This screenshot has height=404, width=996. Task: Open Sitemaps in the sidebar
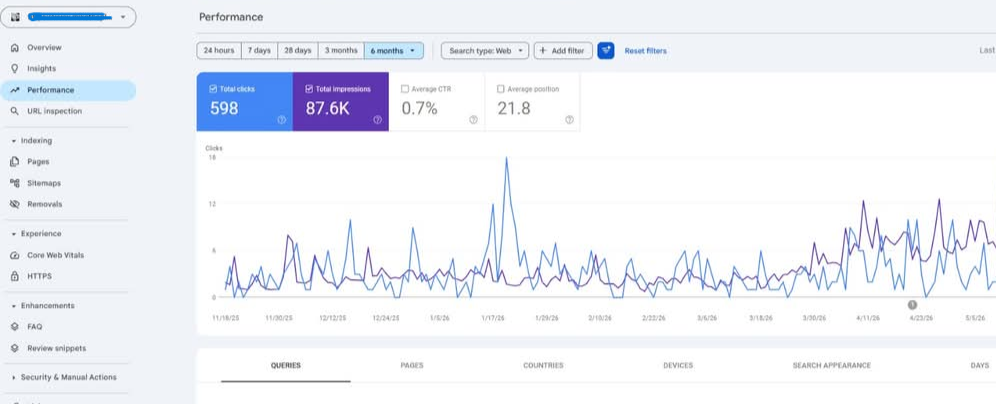click(44, 183)
